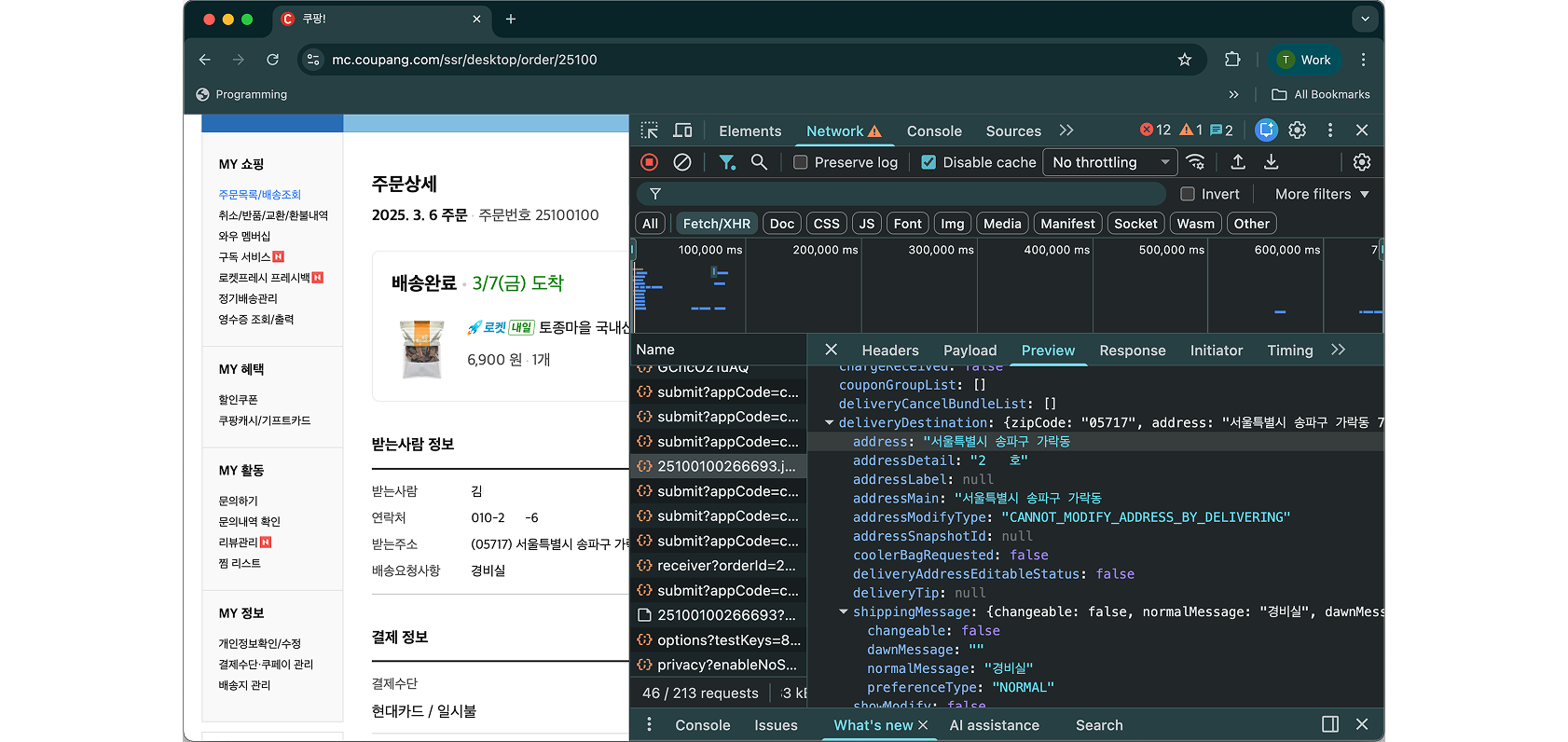The width and height of the screenshot is (1568, 742).
Task: Filter requests by CSS type
Action: (x=826, y=224)
